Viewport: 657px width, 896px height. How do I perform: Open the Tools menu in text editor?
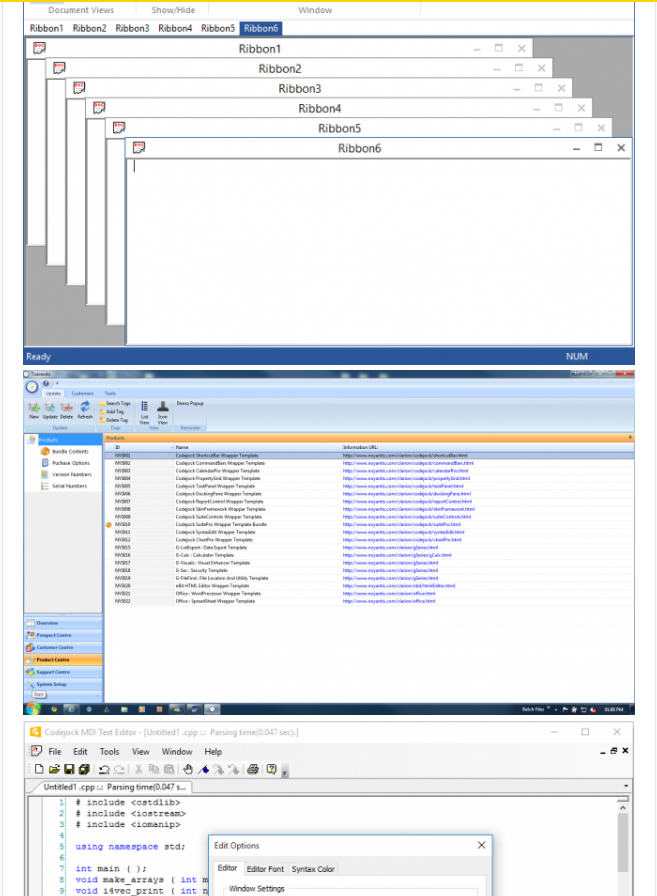[x=109, y=751]
